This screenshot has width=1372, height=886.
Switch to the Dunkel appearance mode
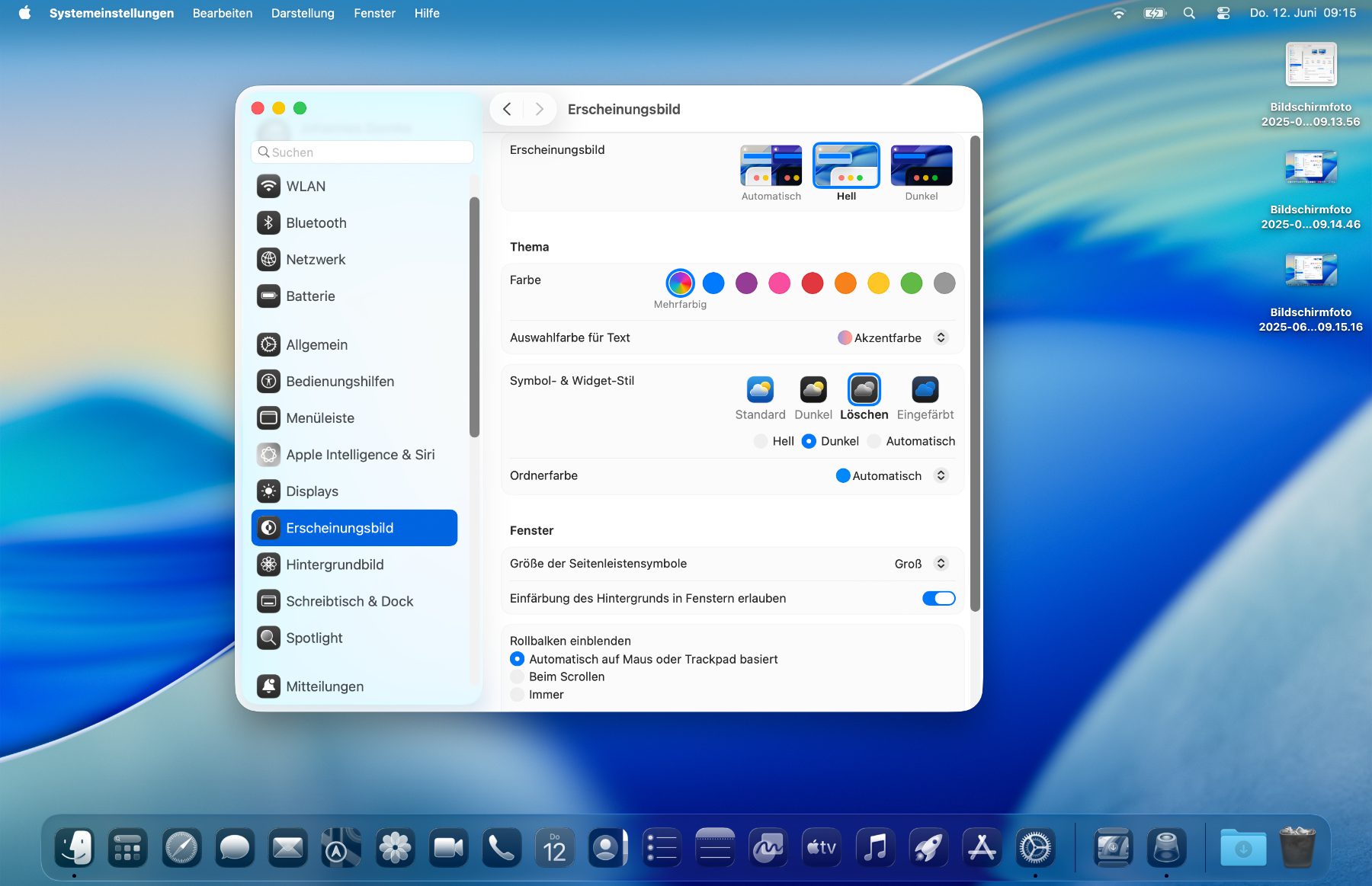coord(921,166)
